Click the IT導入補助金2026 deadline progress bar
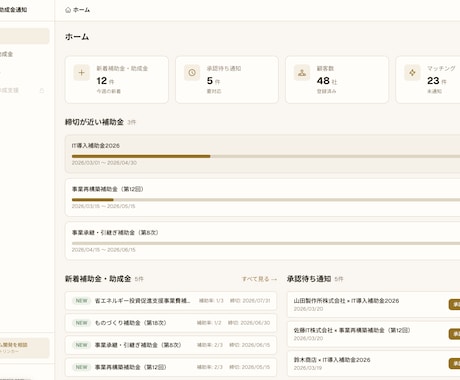The height and width of the screenshot is (380, 460). [266, 156]
